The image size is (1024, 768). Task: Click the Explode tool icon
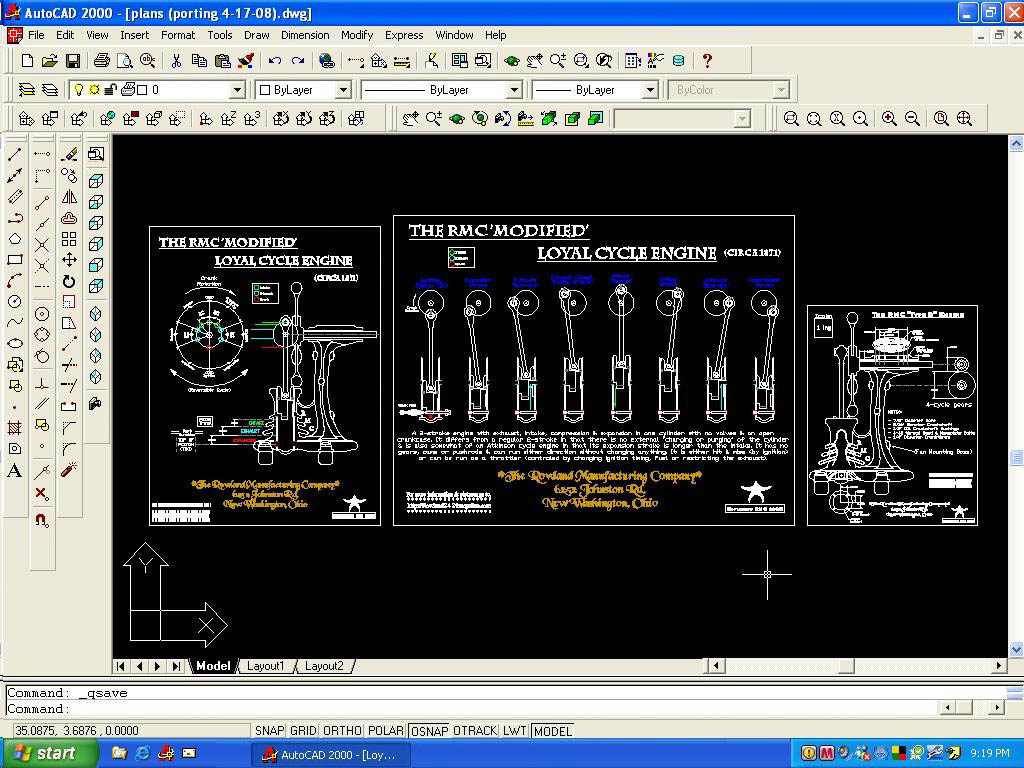[69, 470]
